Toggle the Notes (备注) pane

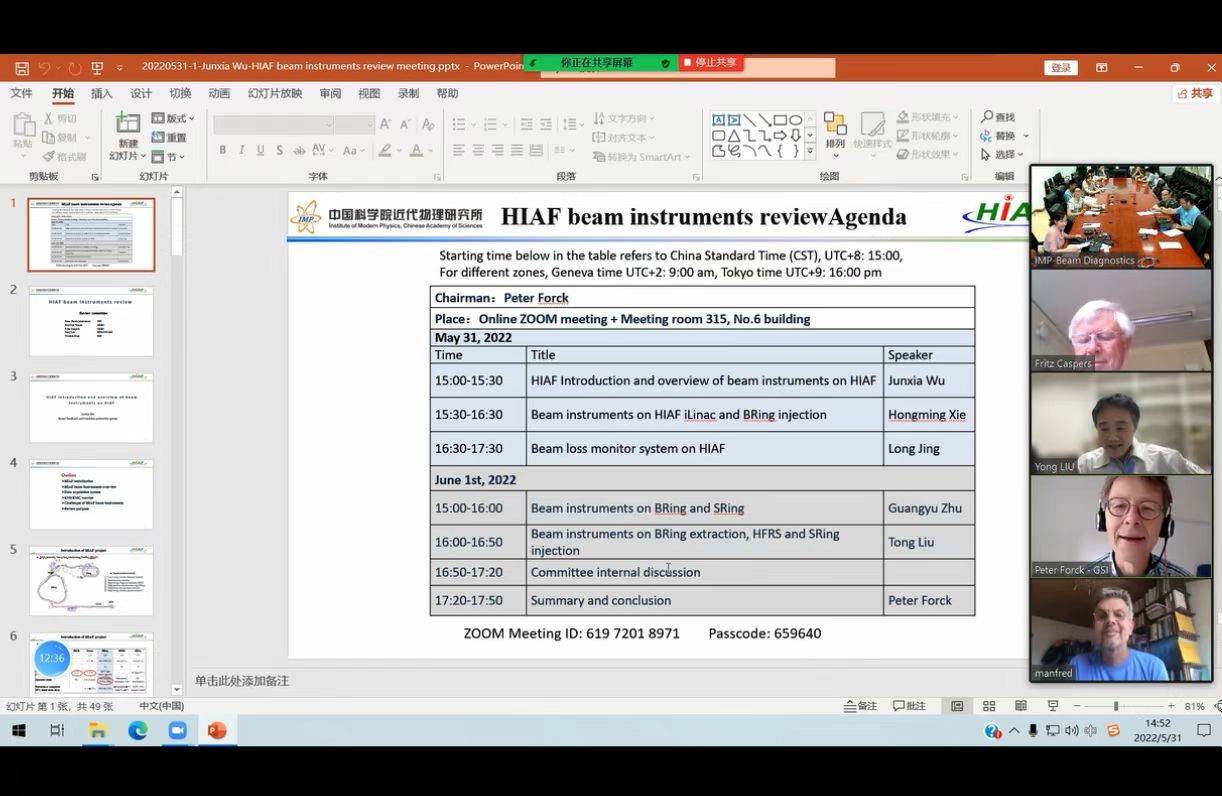pos(860,706)
